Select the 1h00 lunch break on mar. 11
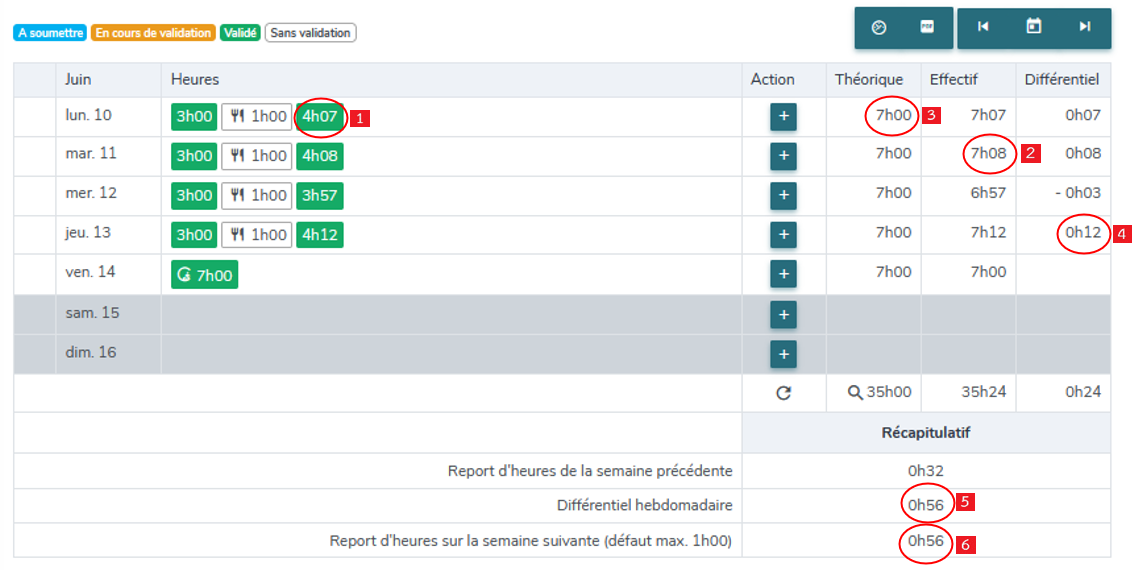 point(256,156)
